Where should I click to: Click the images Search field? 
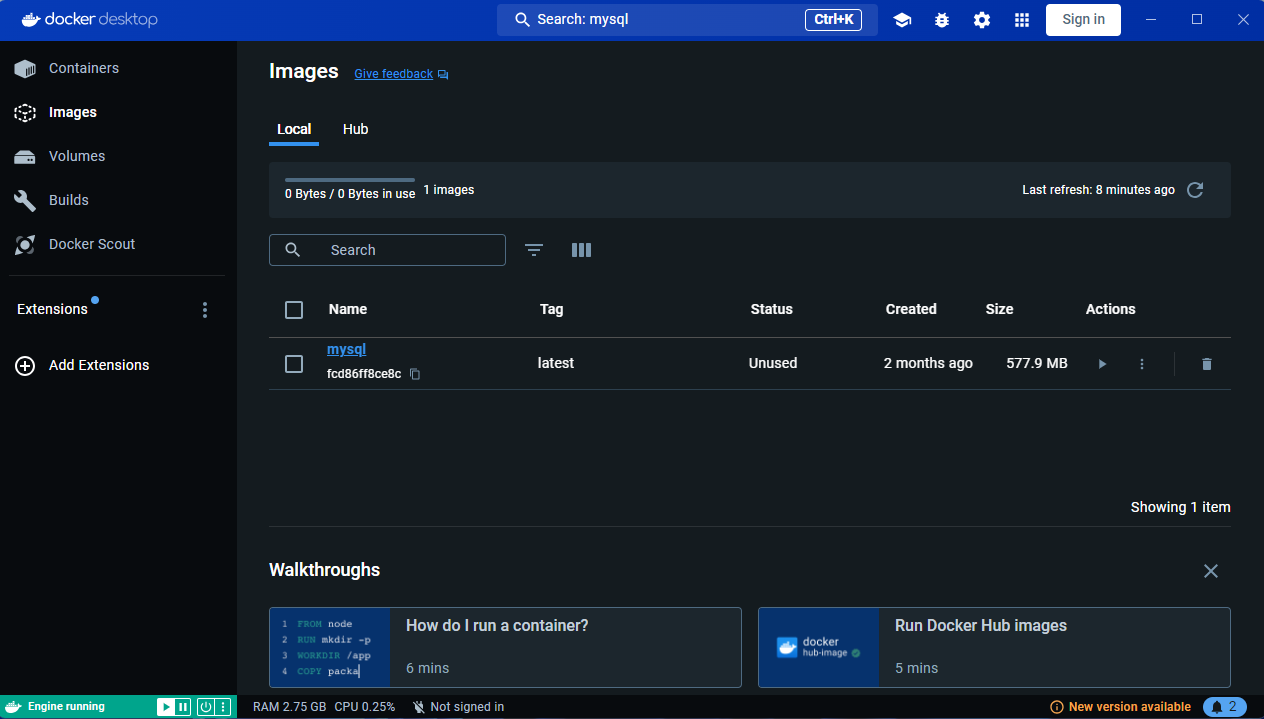tap(387, 250)
